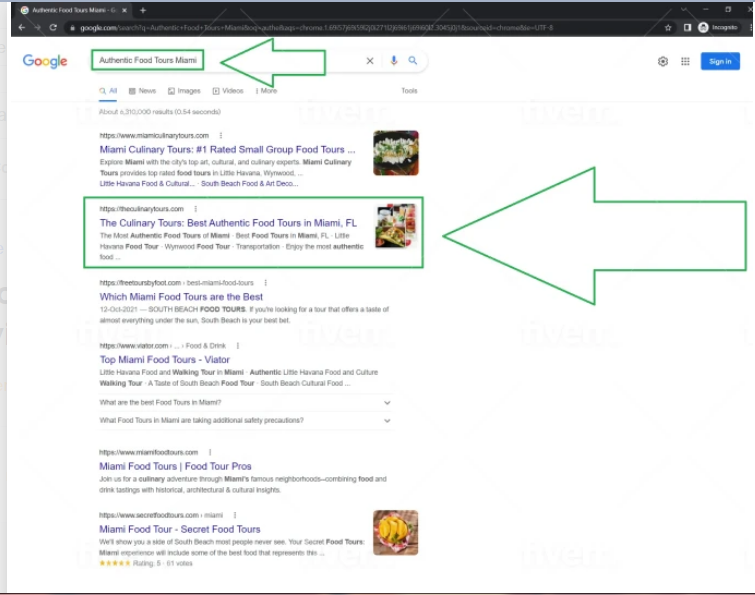The image size is (755, 595).
Task: Submit search with the magnifier icon
Action: (413, 61)
